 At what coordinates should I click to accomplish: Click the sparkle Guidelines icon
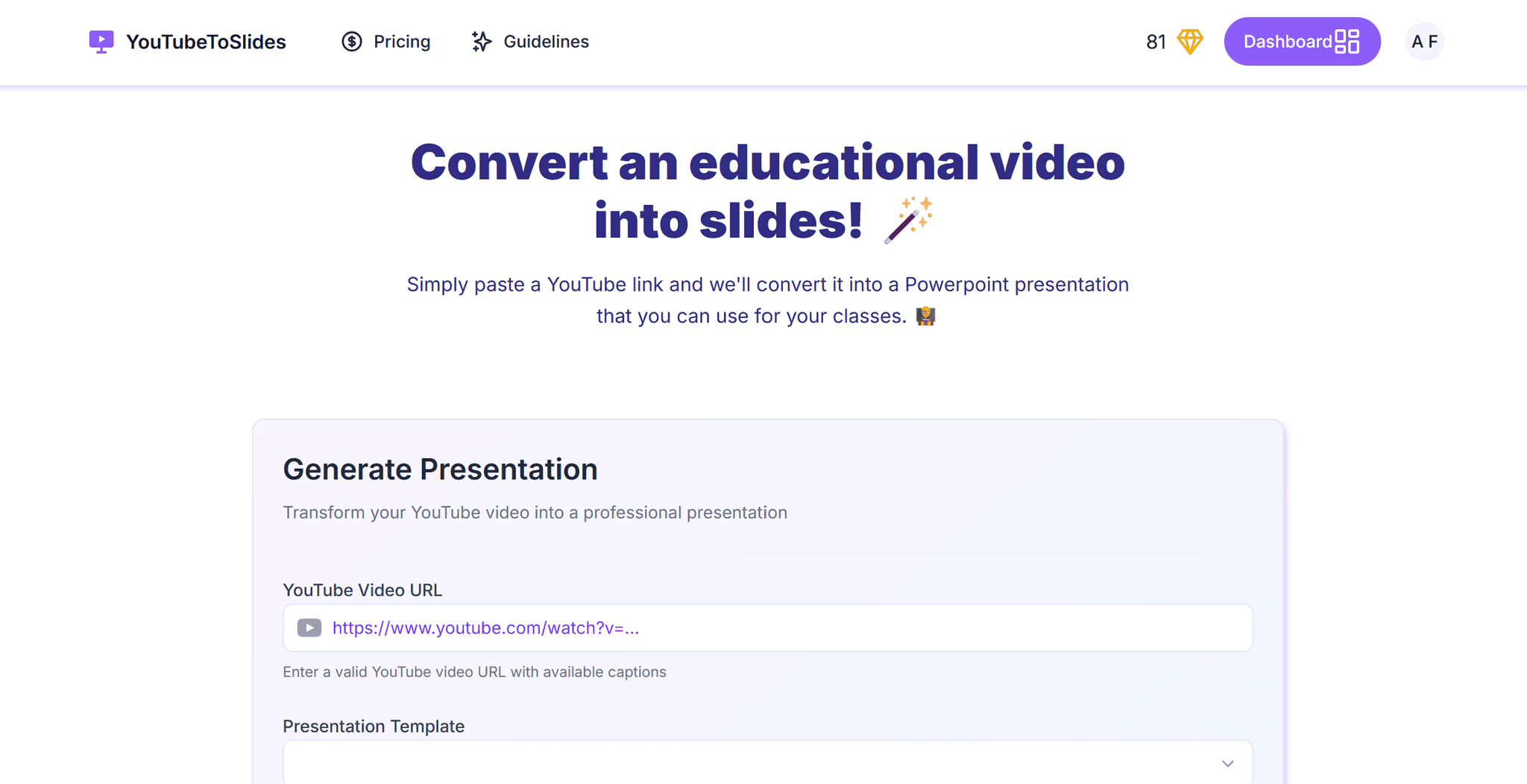click(x=482, y=42)
